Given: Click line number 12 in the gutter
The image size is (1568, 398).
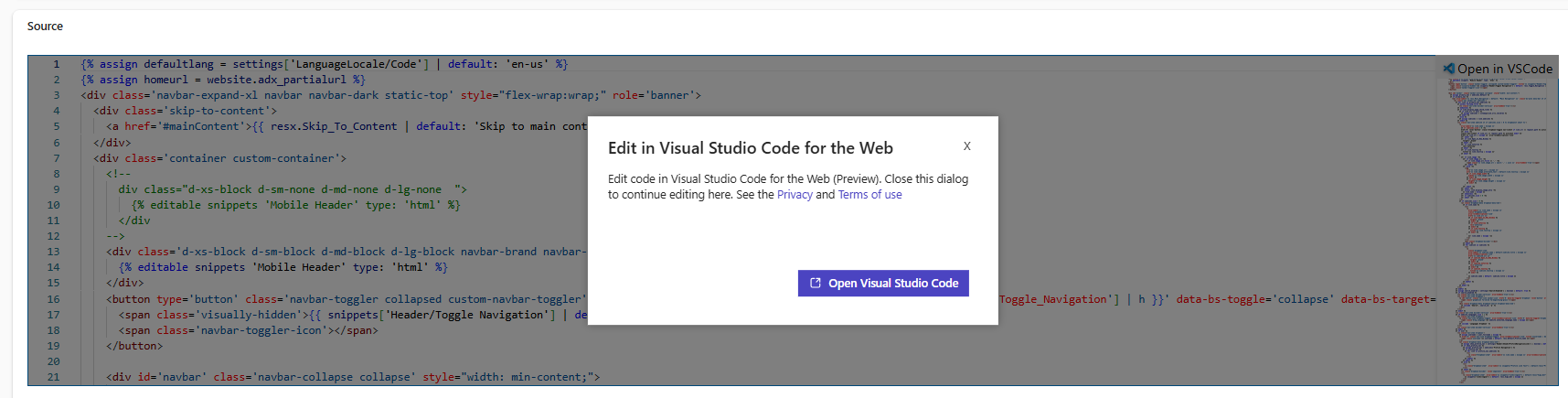Looking at the screenshot, I should tap(53, 236).
